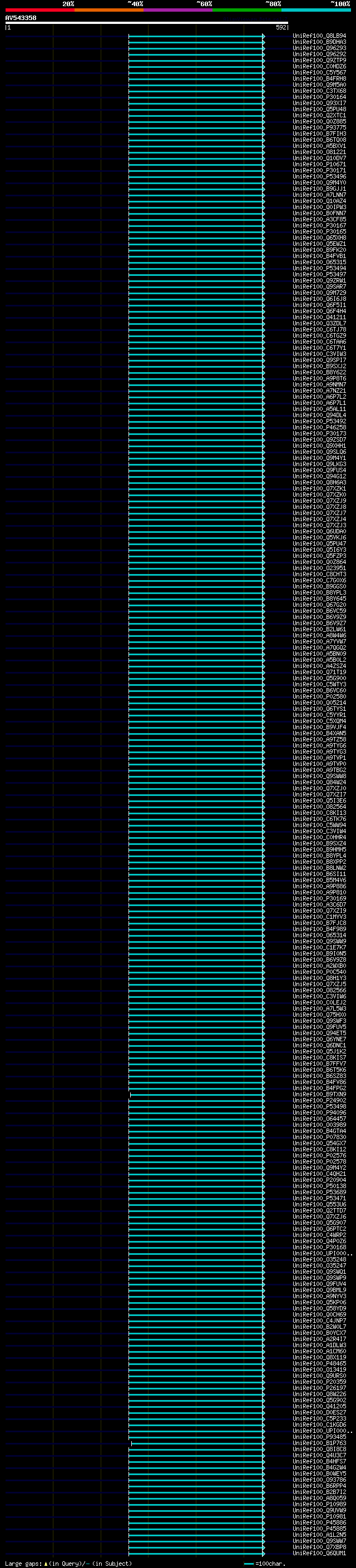Select label UniRef100_P20904
This screenshot has width=356, height=1568.
point(319,1180)
